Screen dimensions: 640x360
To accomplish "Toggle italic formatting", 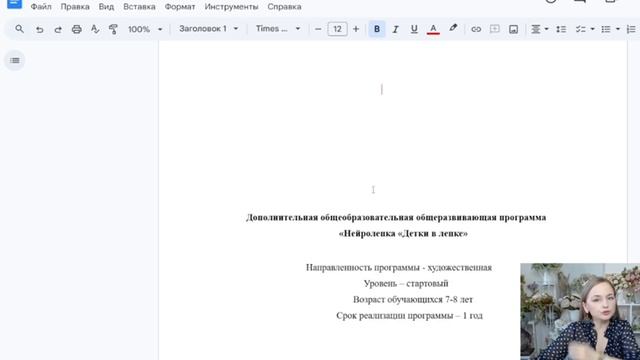I will pos(395,29).
